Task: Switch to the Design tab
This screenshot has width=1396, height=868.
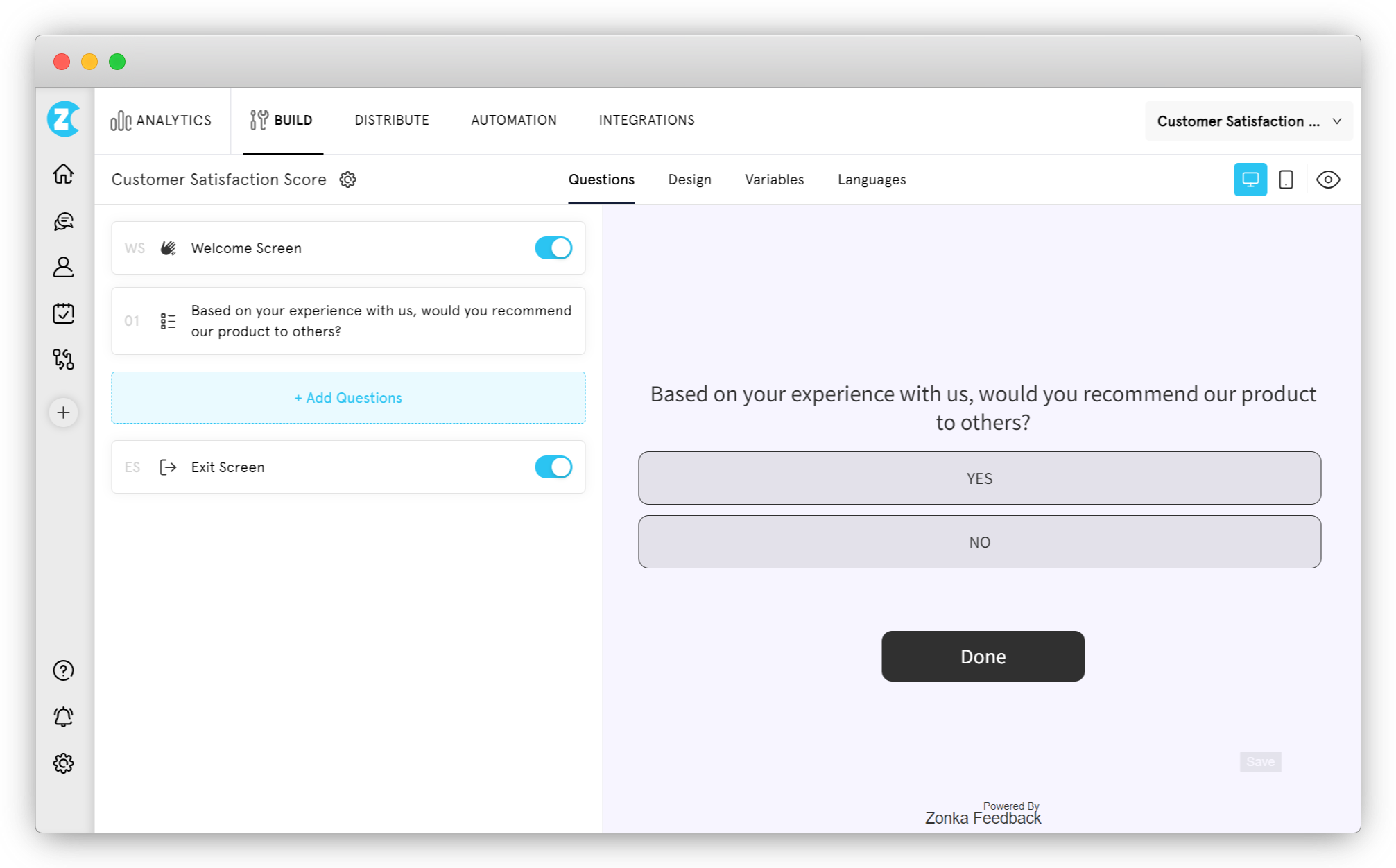Action: pyautogui.click(x=689, y=179)
